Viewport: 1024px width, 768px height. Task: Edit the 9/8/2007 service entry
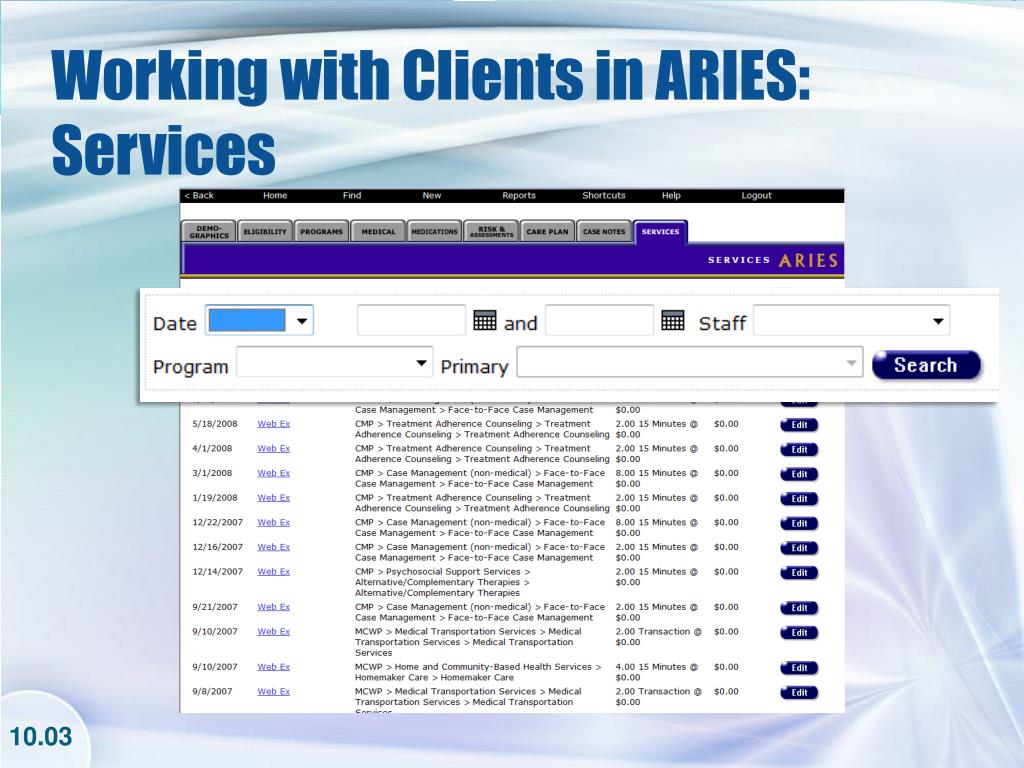click(799, 693)
